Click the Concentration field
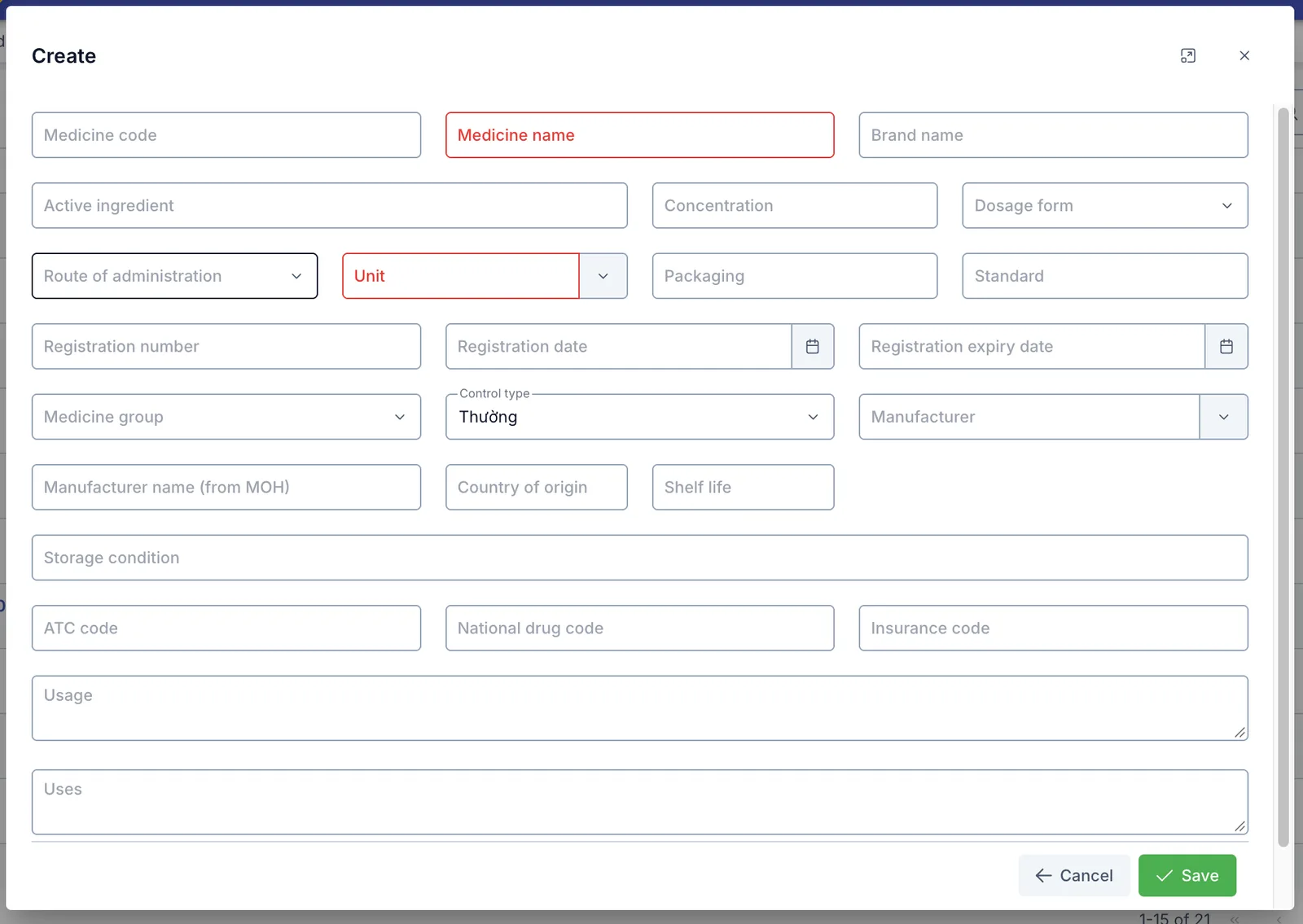This screenshot has height=924, width=1303. [795, 206]
